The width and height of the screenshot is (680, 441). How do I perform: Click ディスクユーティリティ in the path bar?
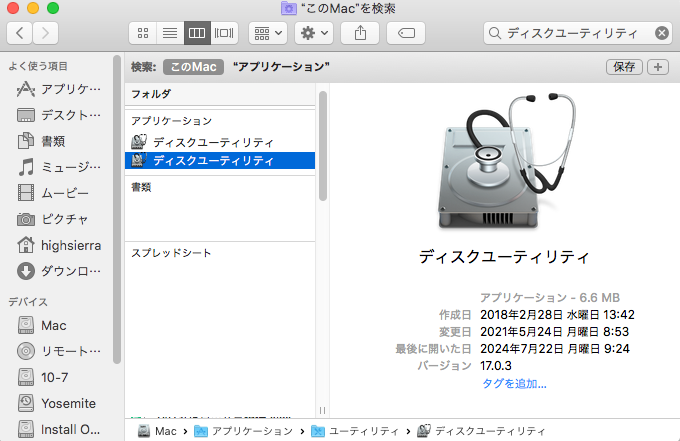[x=481, y=431]
